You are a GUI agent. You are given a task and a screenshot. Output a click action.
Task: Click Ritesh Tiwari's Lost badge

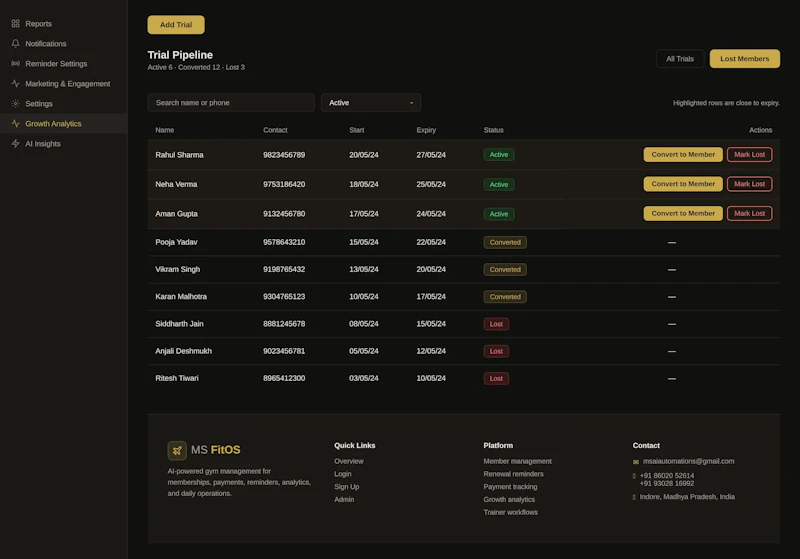click(496, 378)
